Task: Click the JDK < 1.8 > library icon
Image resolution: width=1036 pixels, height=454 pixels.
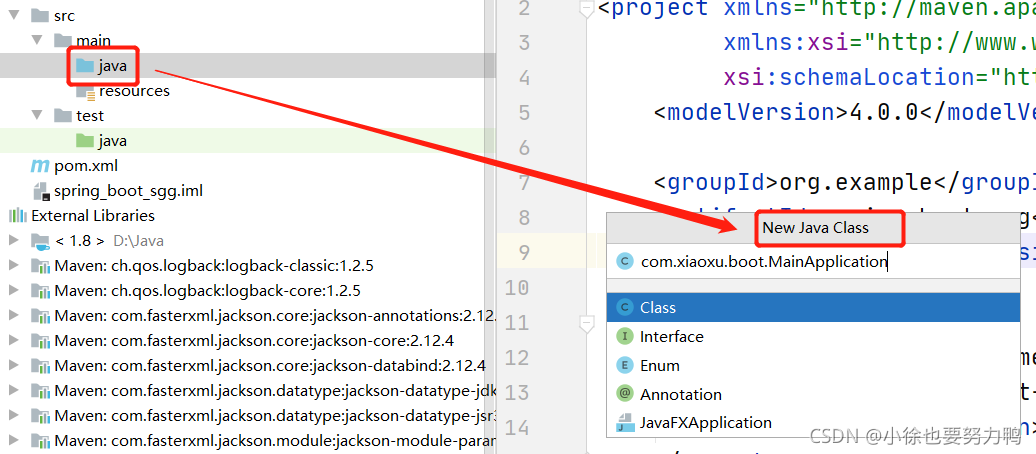Action: click(40, 241)
